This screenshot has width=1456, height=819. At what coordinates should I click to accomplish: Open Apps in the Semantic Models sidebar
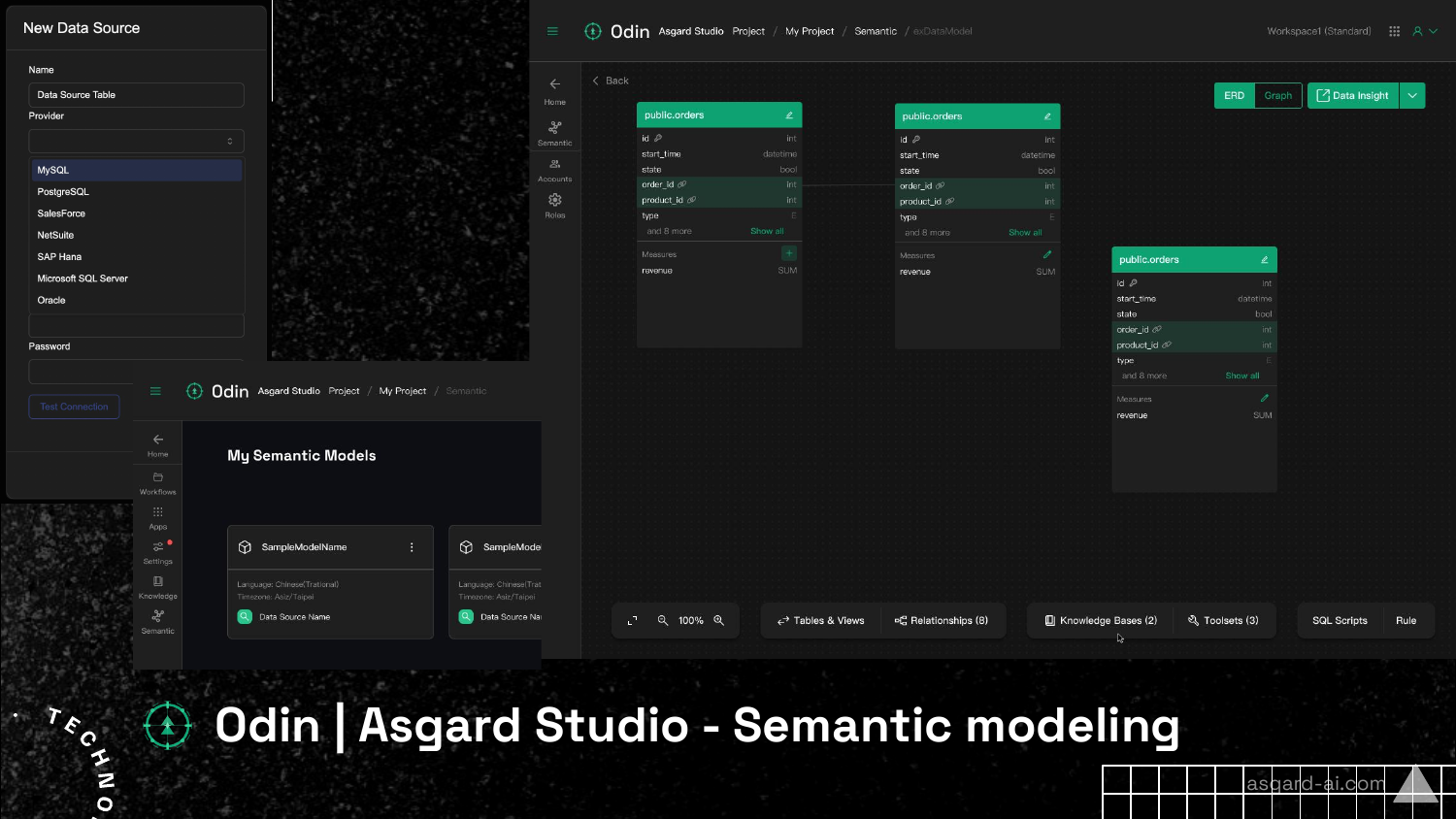coord(158,518)
